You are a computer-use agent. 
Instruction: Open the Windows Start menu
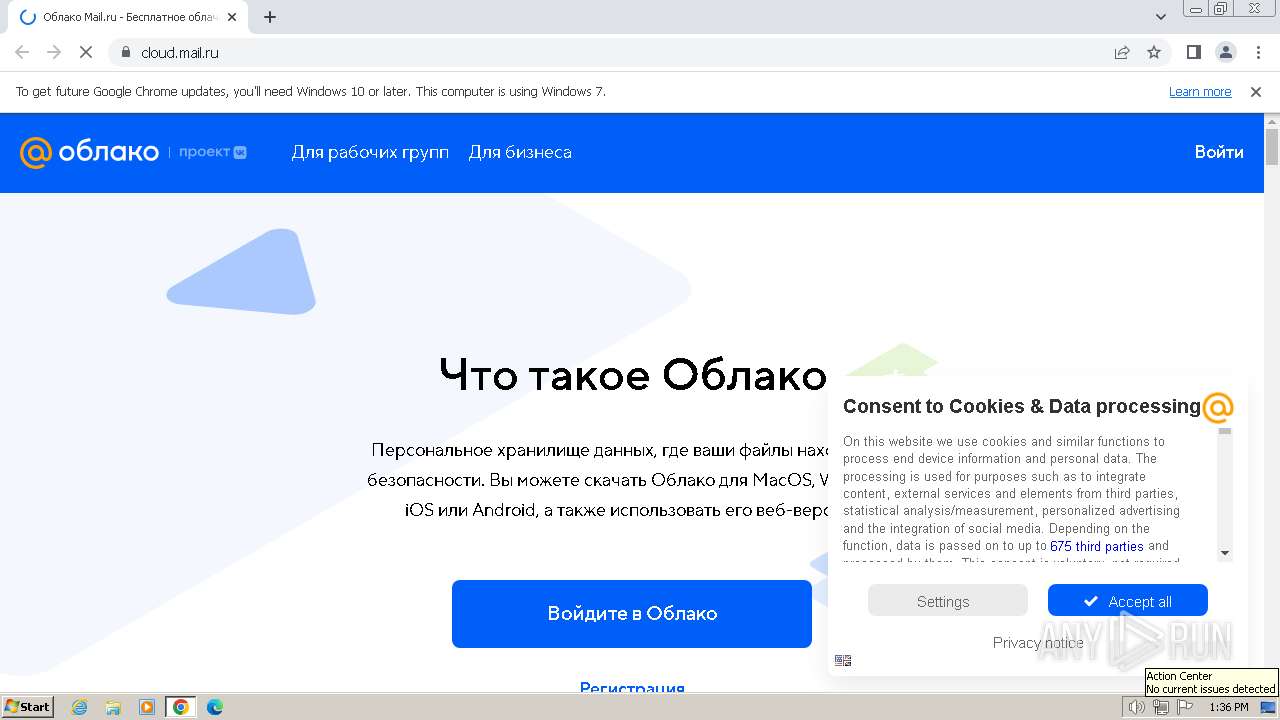point(28,707)
